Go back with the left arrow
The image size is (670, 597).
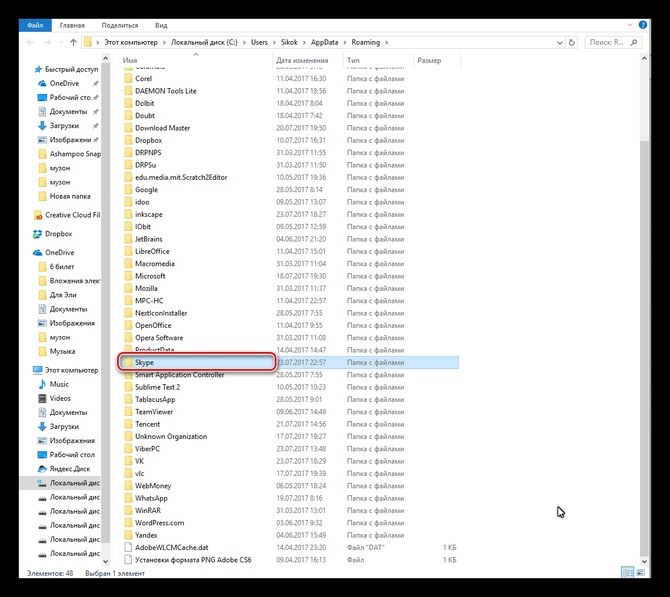pyautogui.click(x=30, y=42)
